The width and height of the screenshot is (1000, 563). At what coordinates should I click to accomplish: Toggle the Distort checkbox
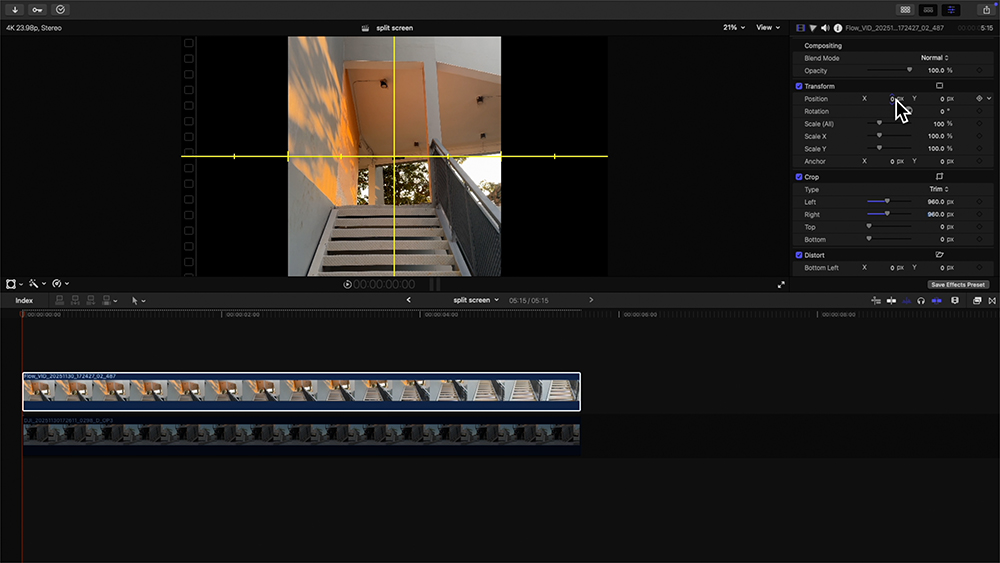click(x=799, y=255)
